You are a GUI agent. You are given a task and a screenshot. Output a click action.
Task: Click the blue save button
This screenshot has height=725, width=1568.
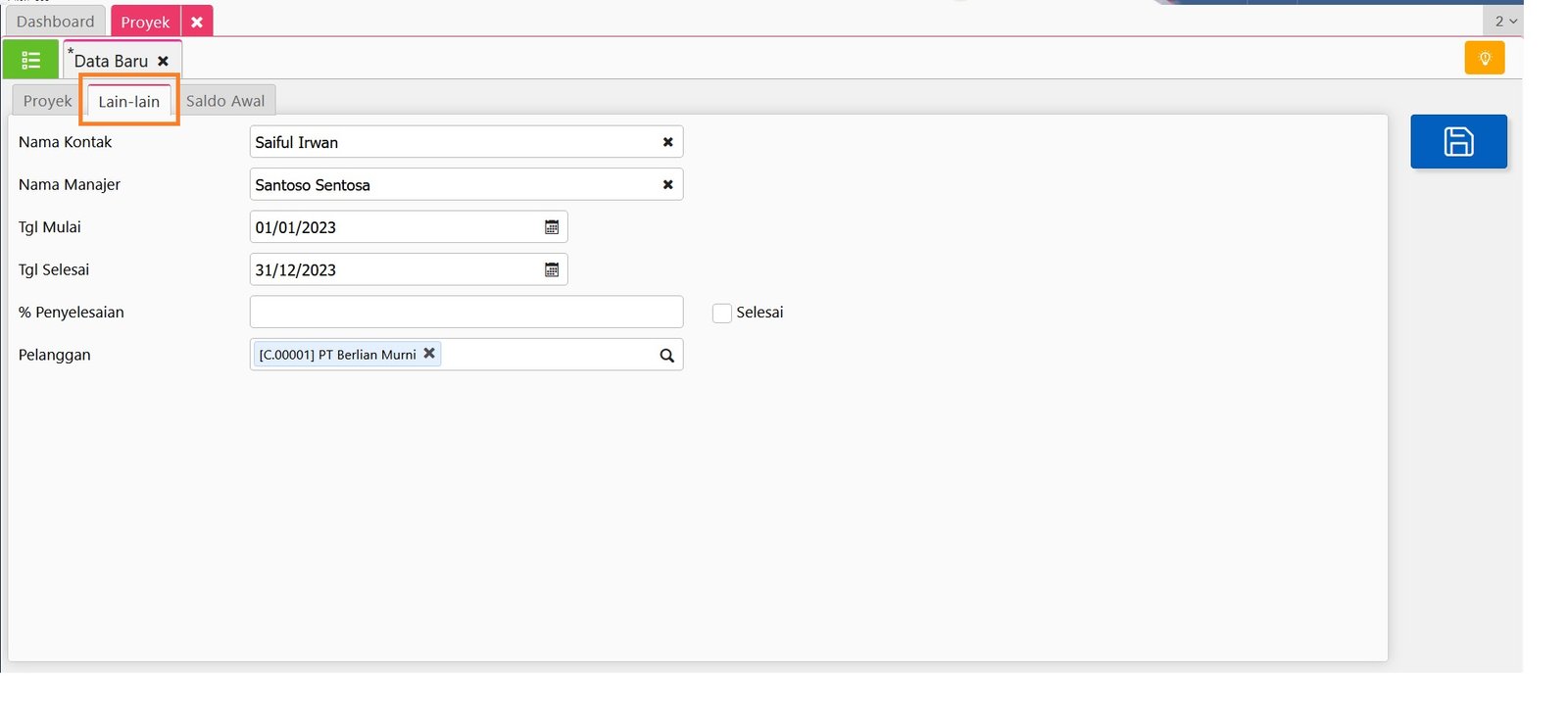pyautogui.click(x=1458, y=142)
